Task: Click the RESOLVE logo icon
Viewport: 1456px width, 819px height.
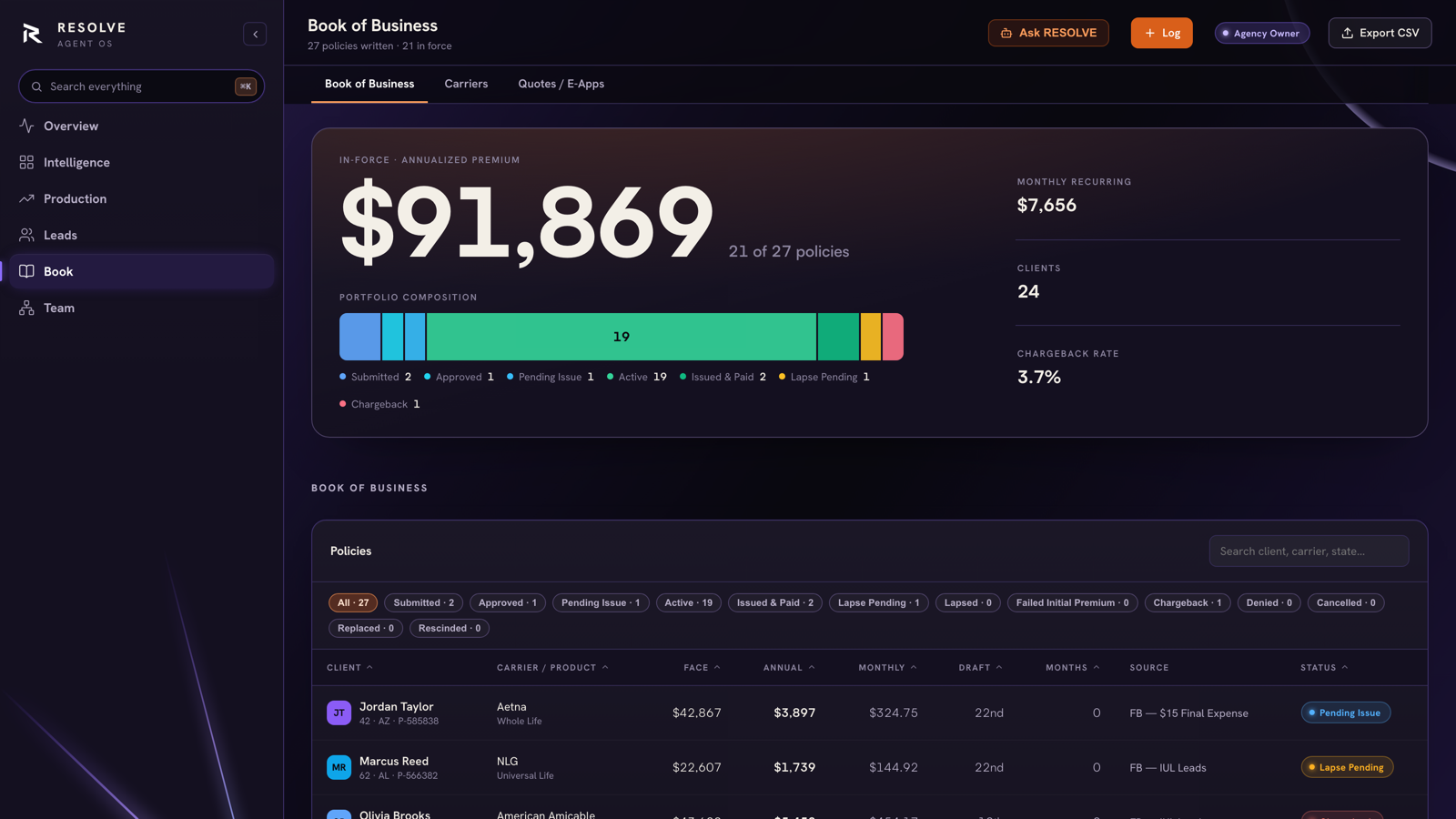Action: (32, 34)
